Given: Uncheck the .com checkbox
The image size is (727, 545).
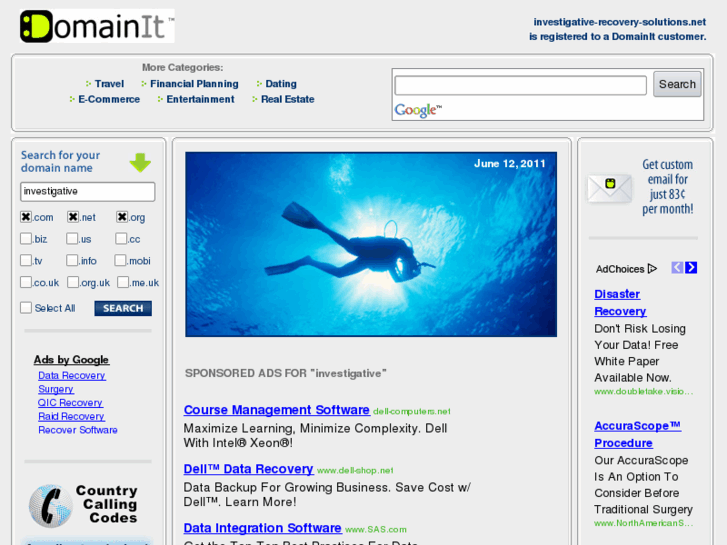Looking at the screenshot, I should [x=26, y=217].
